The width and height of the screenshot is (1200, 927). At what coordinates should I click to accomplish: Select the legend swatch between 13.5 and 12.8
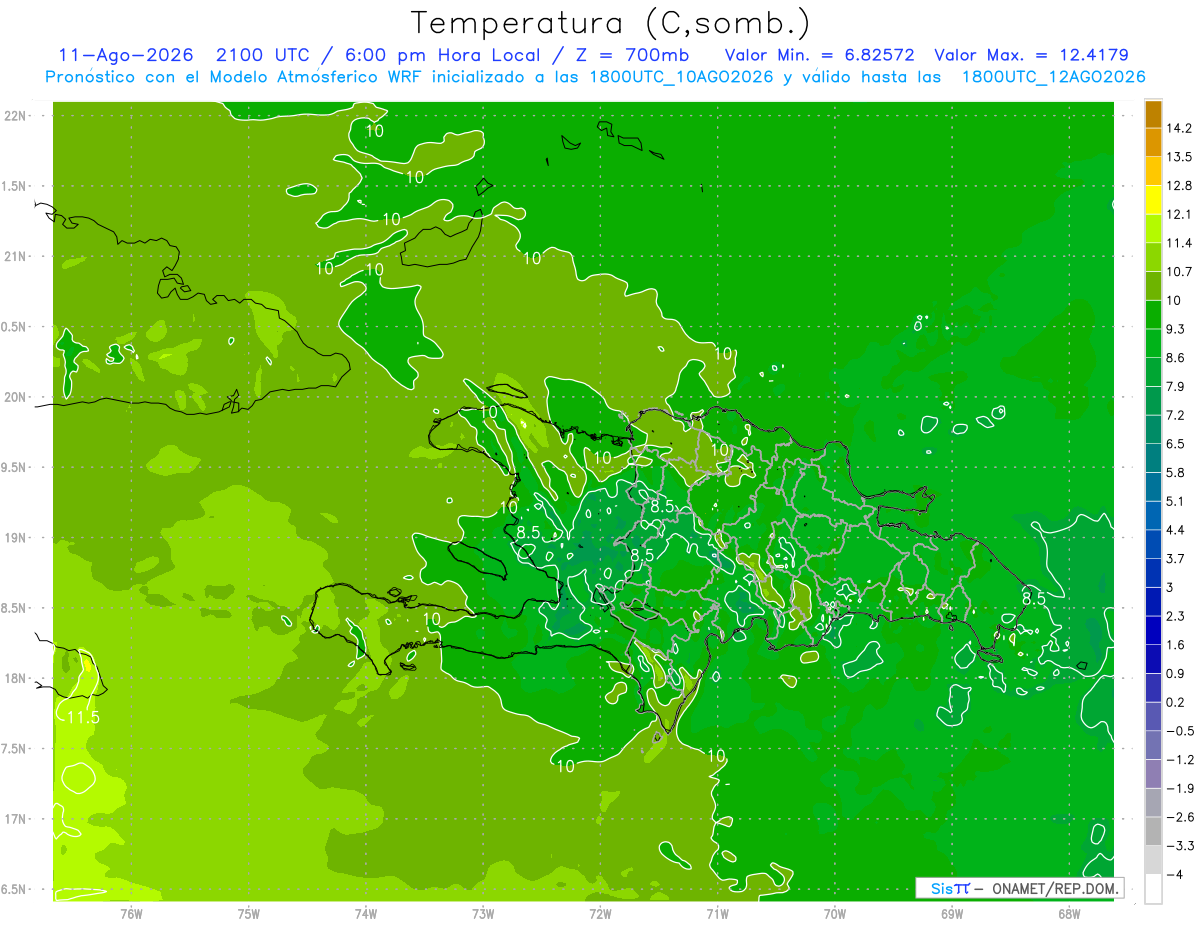pos(1153,171)
